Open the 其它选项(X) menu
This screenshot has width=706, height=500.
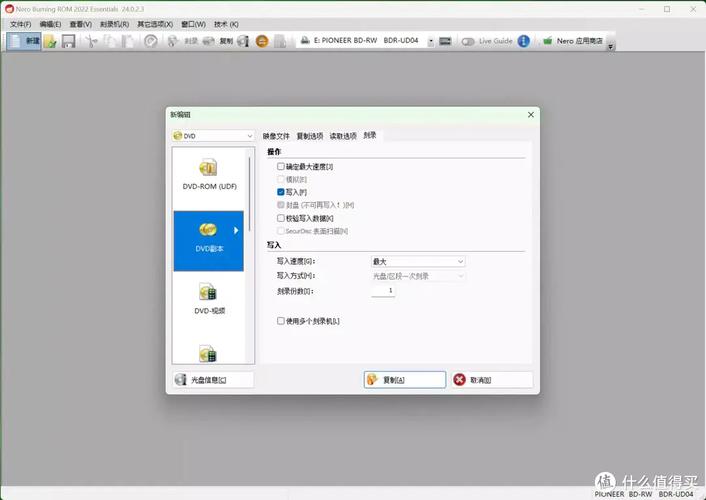click(155, 24)
